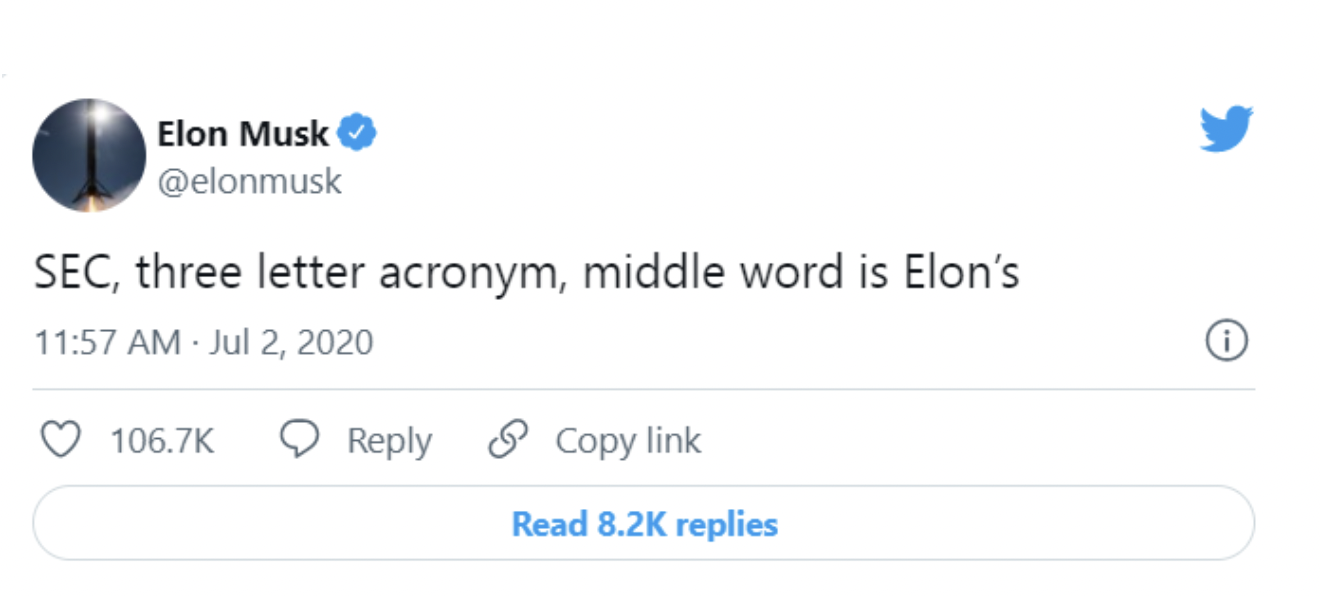Click the chain link icon
Viewport: 1320px width, 596px height.
507,441
